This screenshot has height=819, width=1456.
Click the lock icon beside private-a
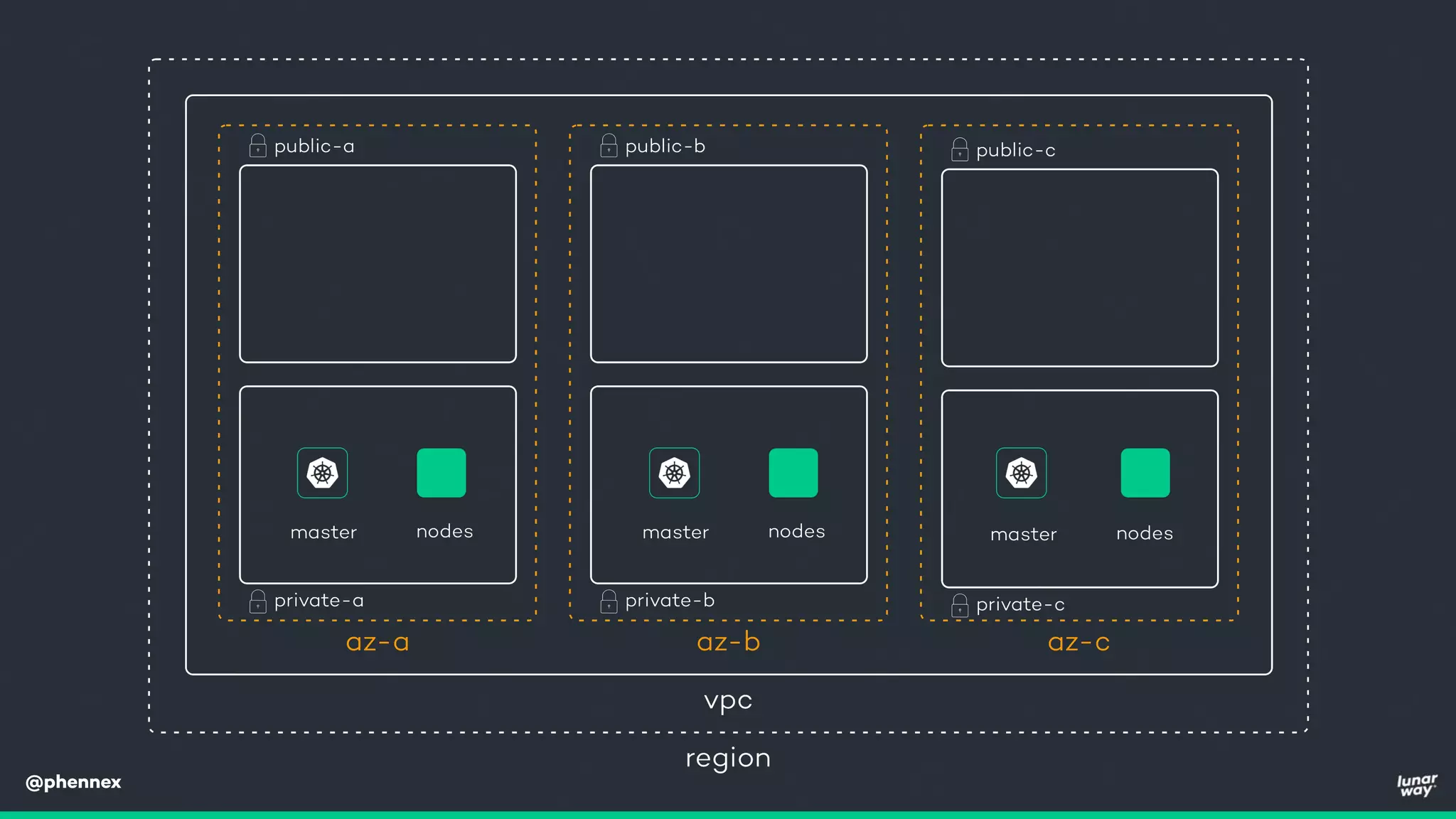point(257,601)
